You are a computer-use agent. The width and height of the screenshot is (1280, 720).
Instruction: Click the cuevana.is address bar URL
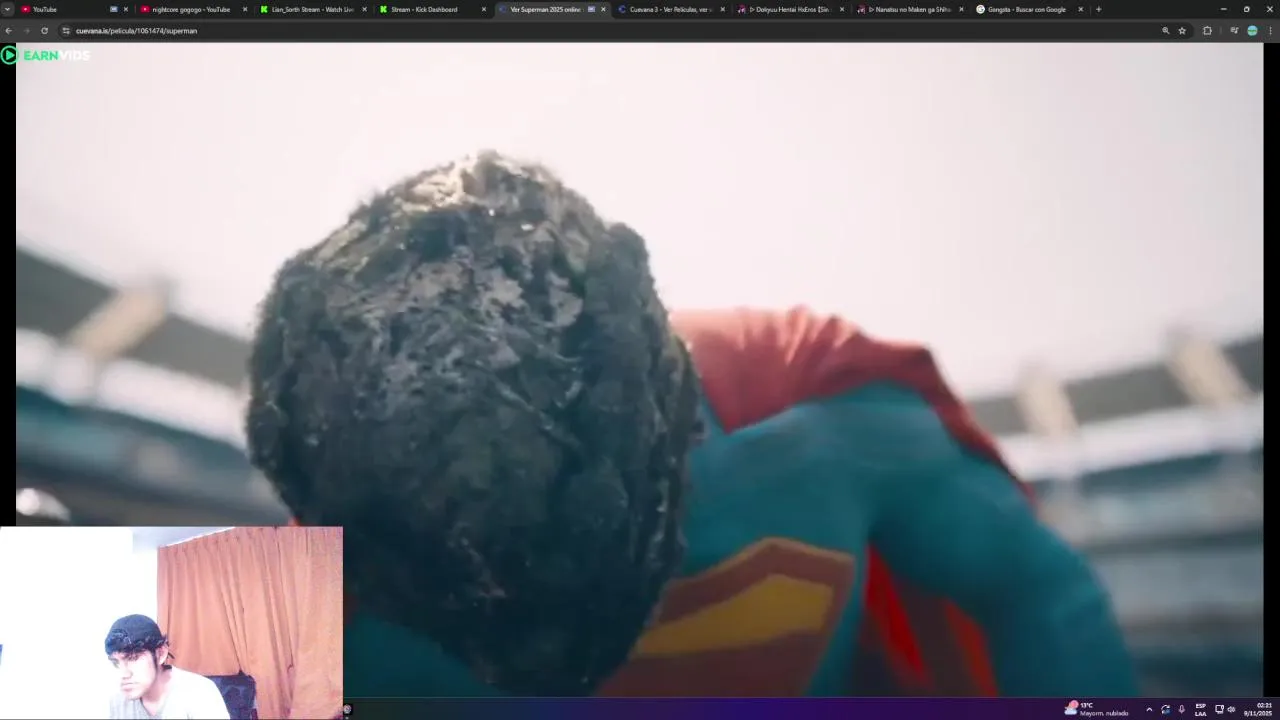[x=136, y=31]
